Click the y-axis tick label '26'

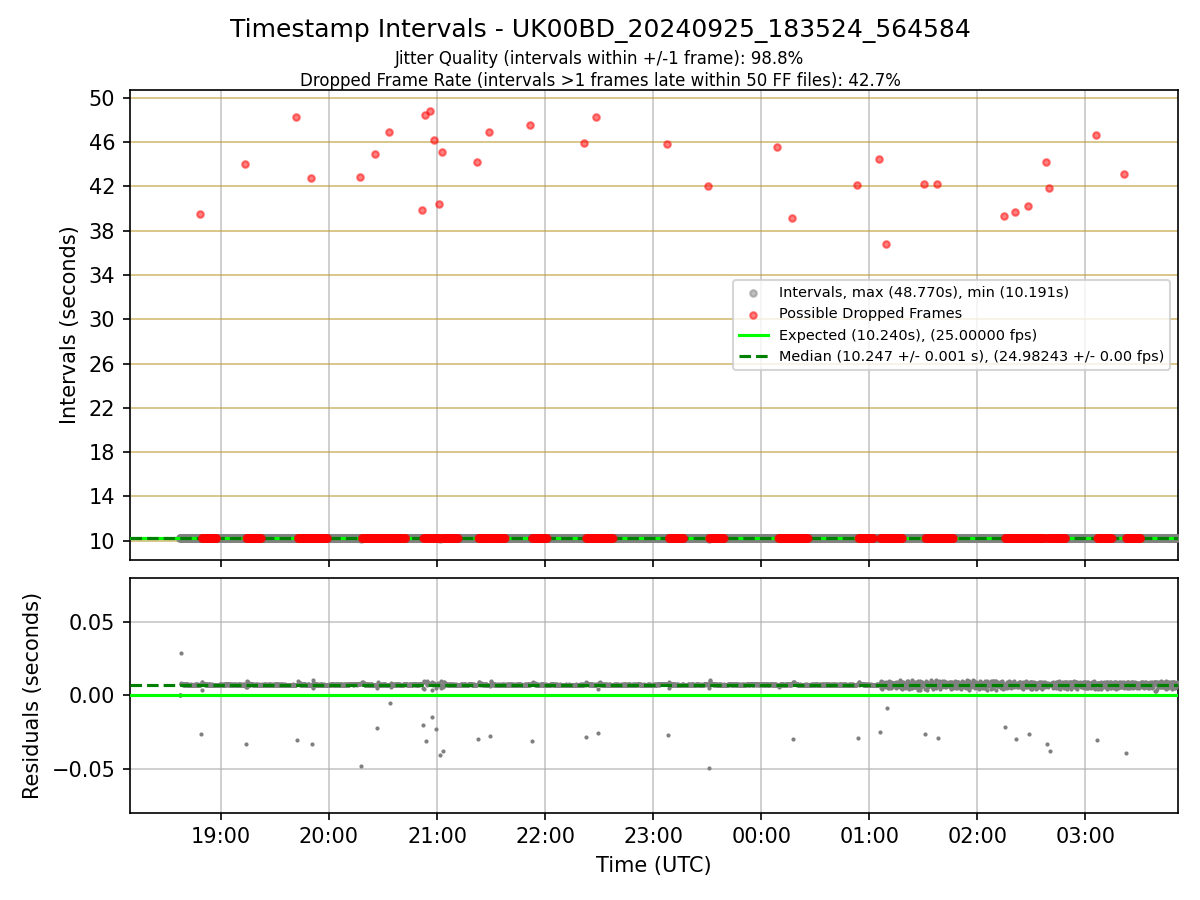point(104,364)
